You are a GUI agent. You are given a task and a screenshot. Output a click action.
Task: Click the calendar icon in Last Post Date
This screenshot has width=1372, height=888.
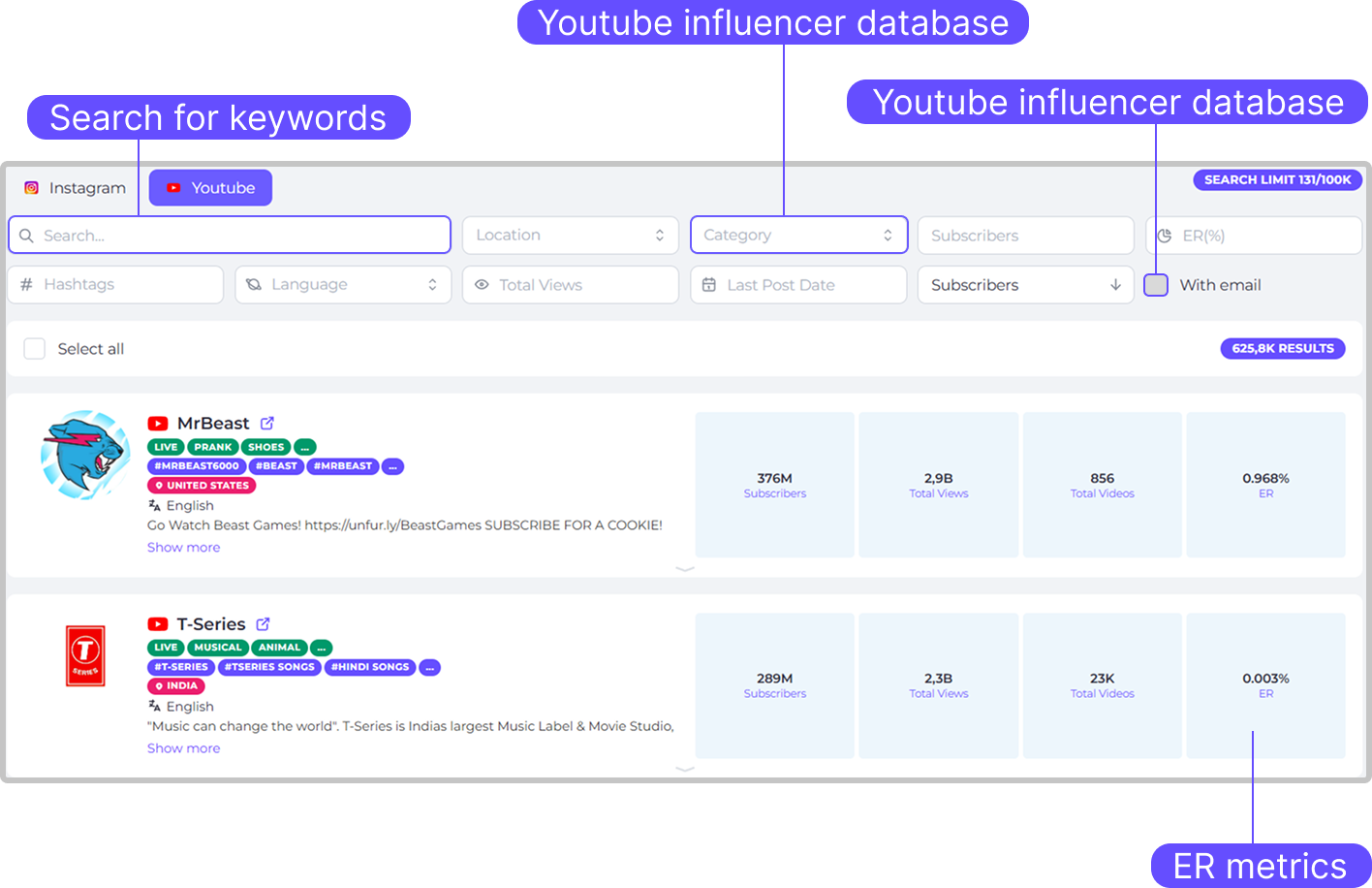(x=709, y=285)
